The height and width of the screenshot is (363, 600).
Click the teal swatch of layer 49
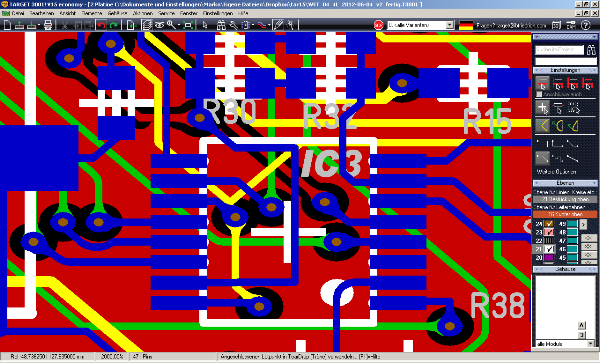click(572, 224)
